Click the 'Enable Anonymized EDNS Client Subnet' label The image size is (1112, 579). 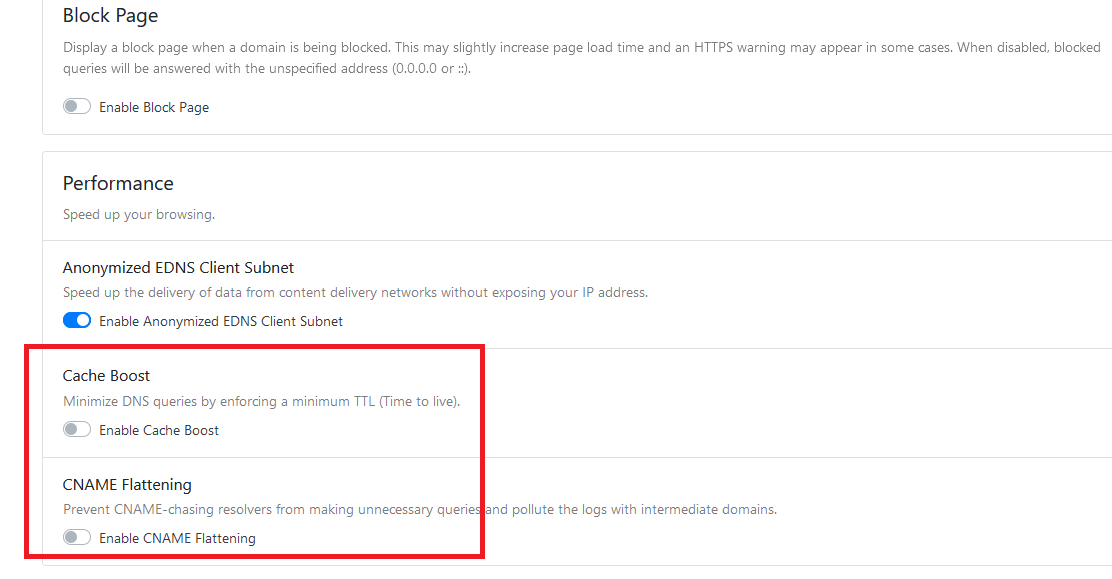coord(221,321)
